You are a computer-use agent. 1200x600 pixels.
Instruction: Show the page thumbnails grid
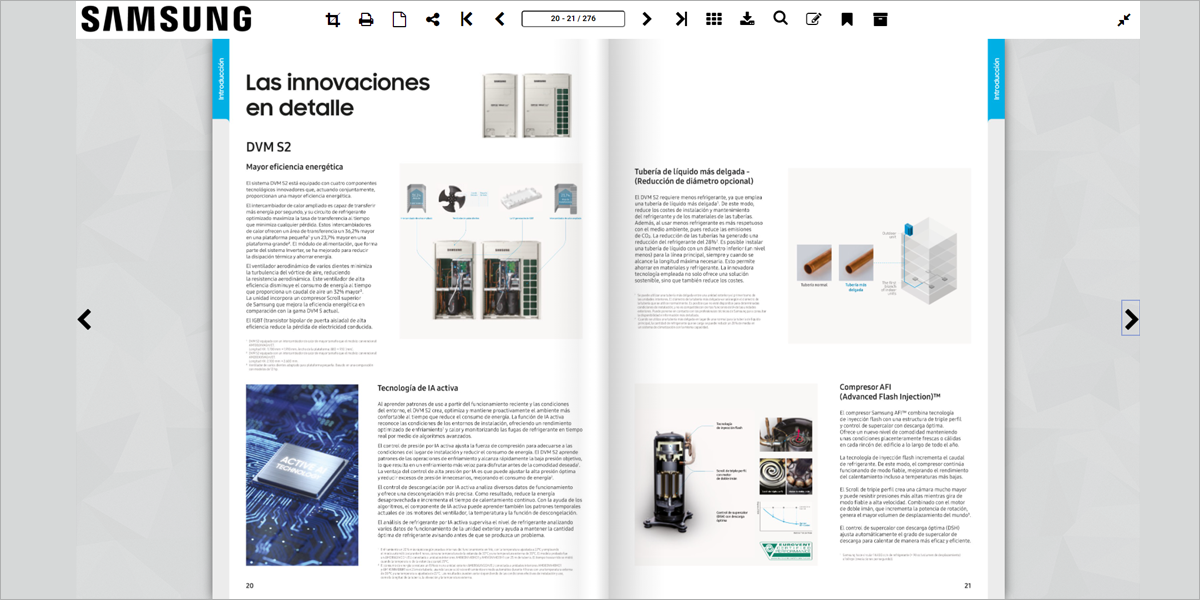pos(714,19)
